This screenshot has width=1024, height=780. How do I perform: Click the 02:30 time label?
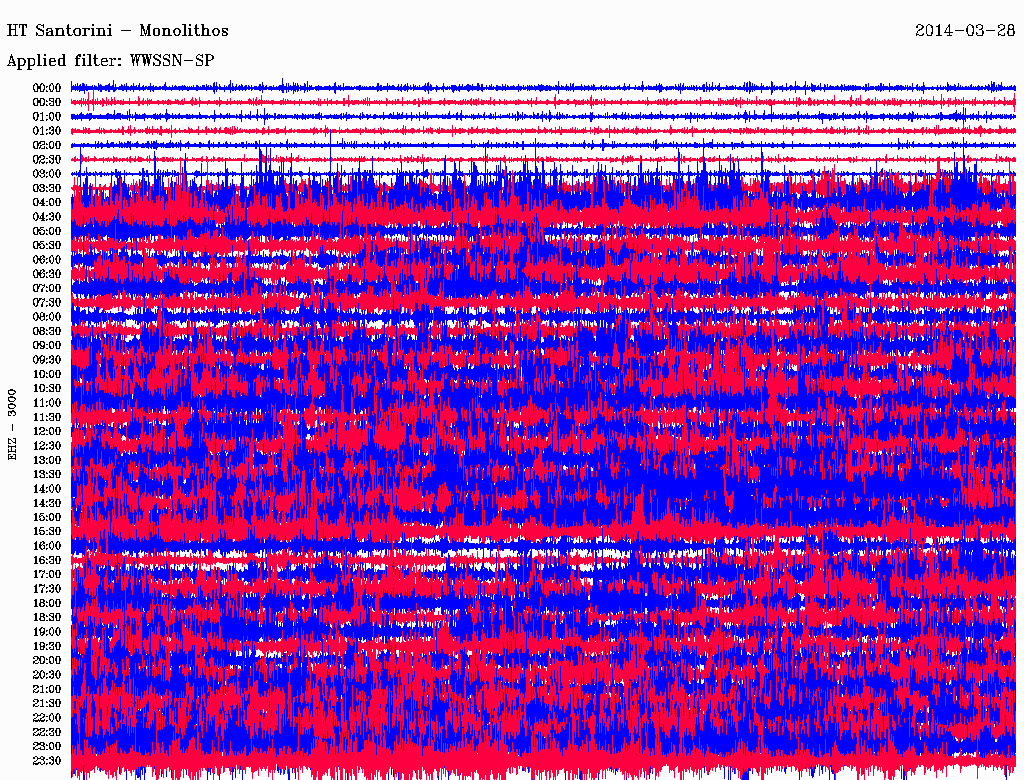pos(47,160)
